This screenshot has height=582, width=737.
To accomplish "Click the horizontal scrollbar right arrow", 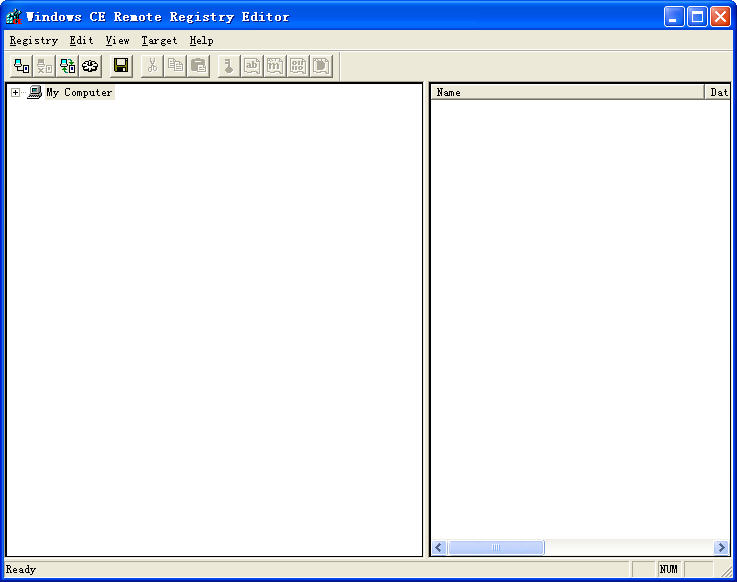I will 721,548.
